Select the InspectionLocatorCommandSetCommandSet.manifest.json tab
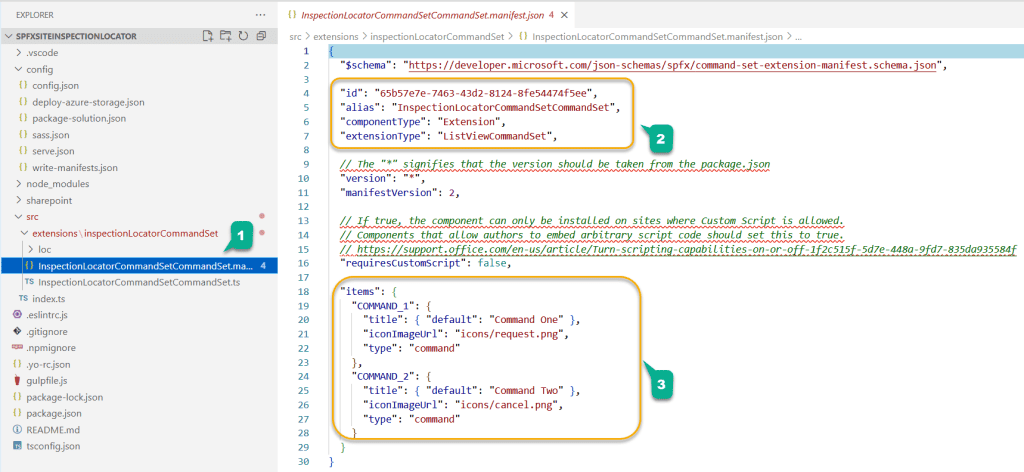The height and width of the screenshot is (472, 1024). [x=427, y=14]
